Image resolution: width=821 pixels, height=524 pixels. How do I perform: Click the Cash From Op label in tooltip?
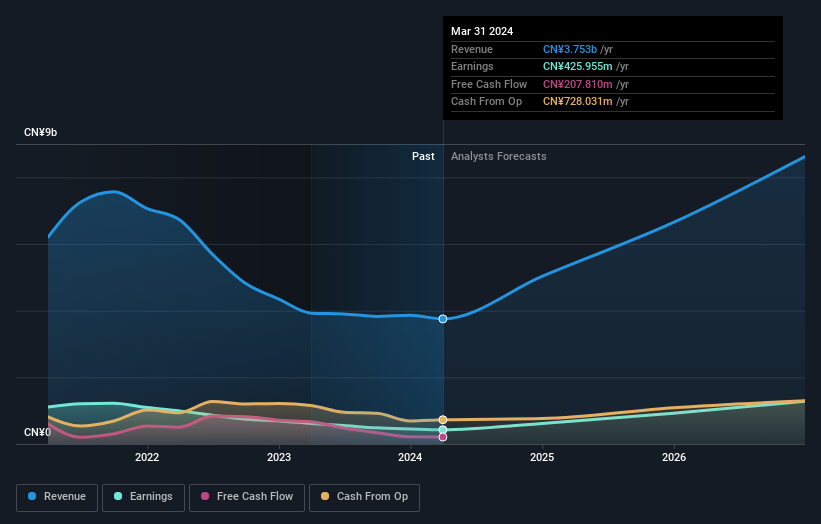pos(486,102)
